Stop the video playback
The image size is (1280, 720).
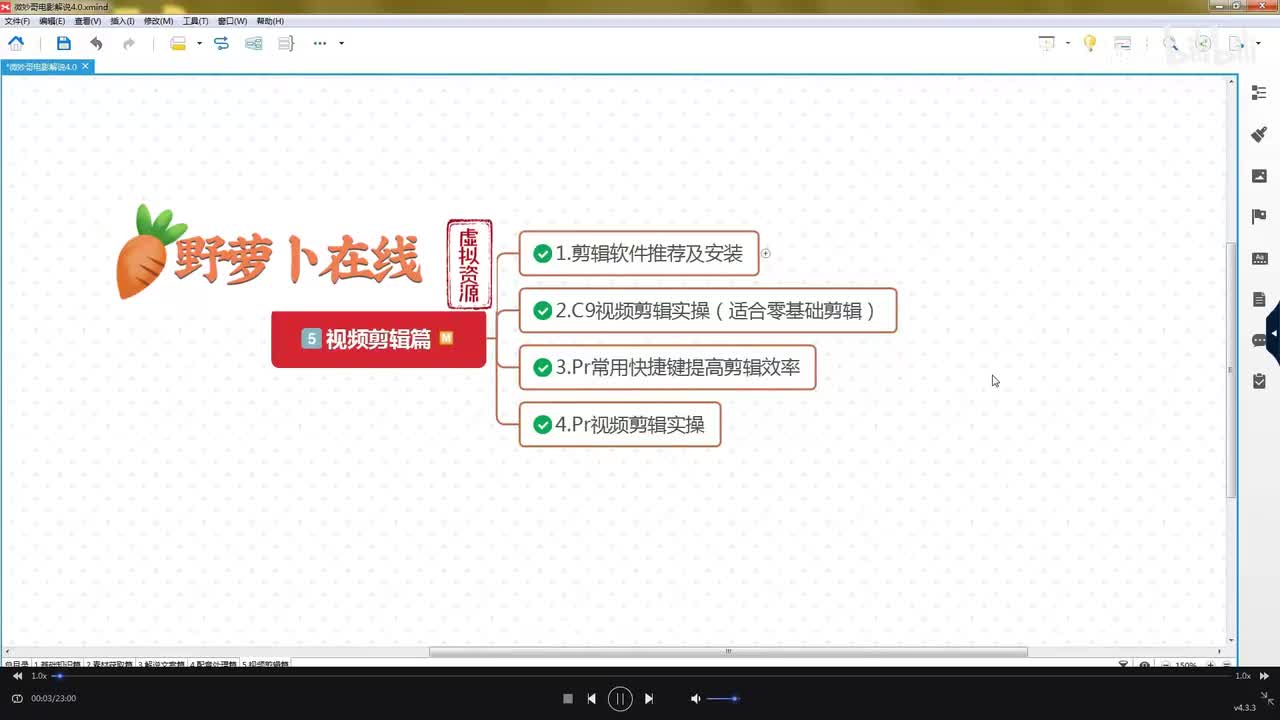[567, 699]
